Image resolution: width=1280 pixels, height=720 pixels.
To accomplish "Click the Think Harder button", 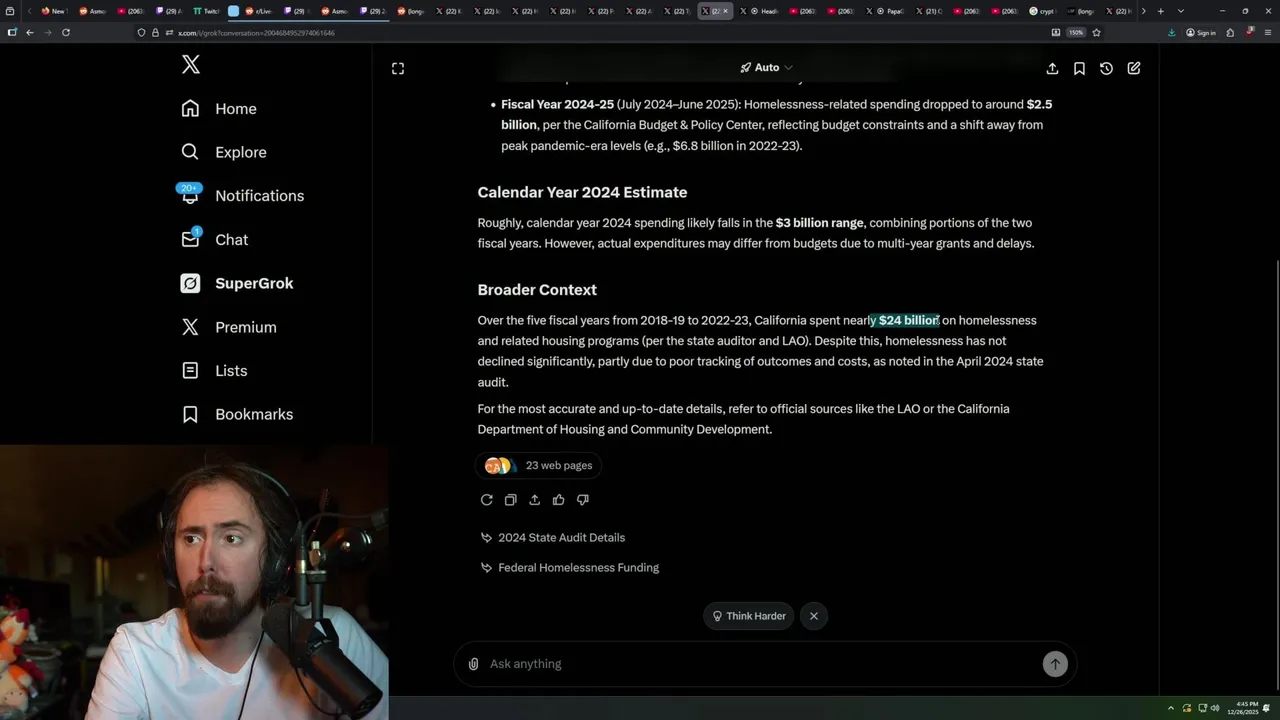I will [748, 616].
